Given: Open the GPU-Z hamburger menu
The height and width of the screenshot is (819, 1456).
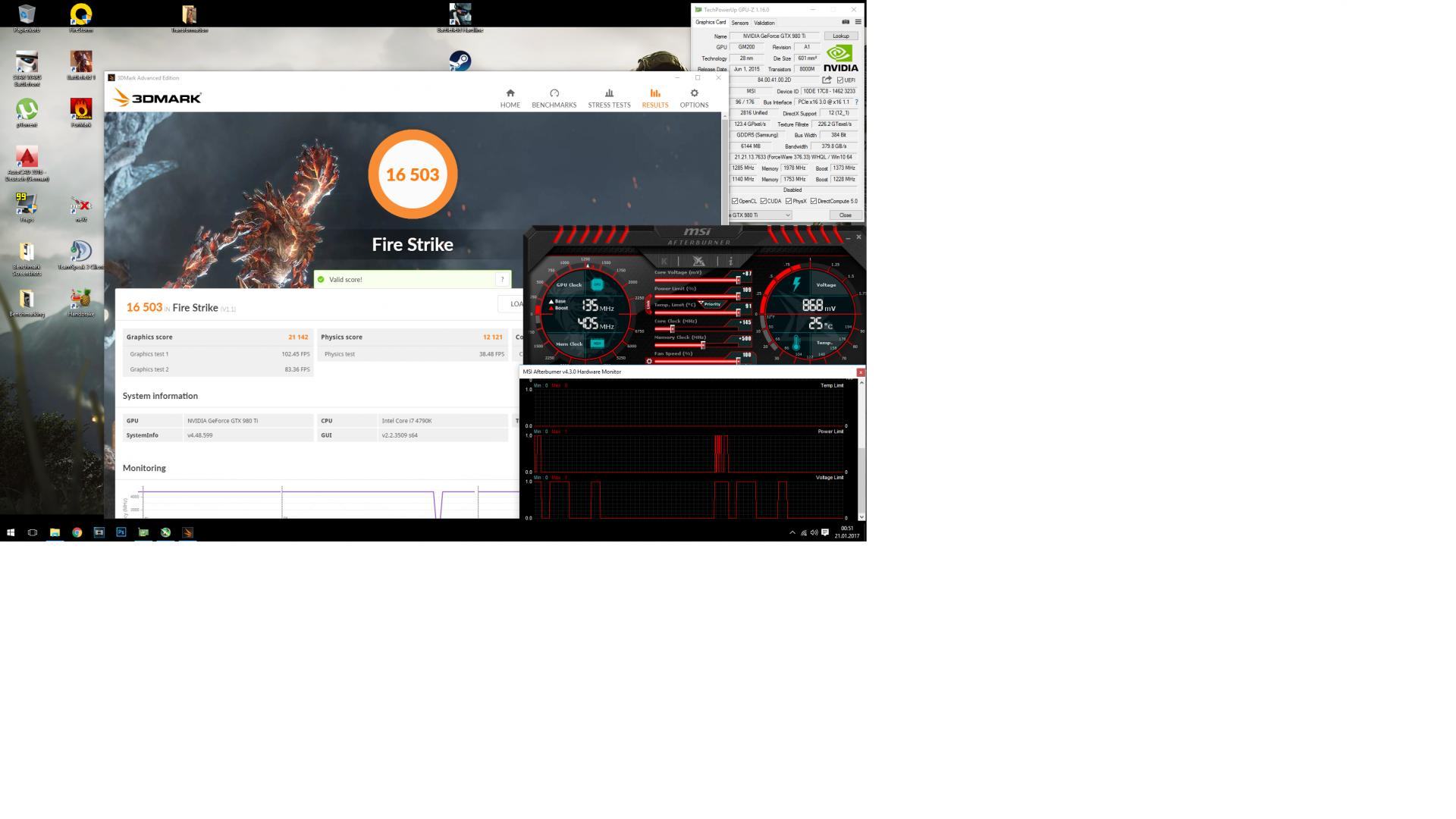Looking at the screenshot, I should tap(858, 22).
